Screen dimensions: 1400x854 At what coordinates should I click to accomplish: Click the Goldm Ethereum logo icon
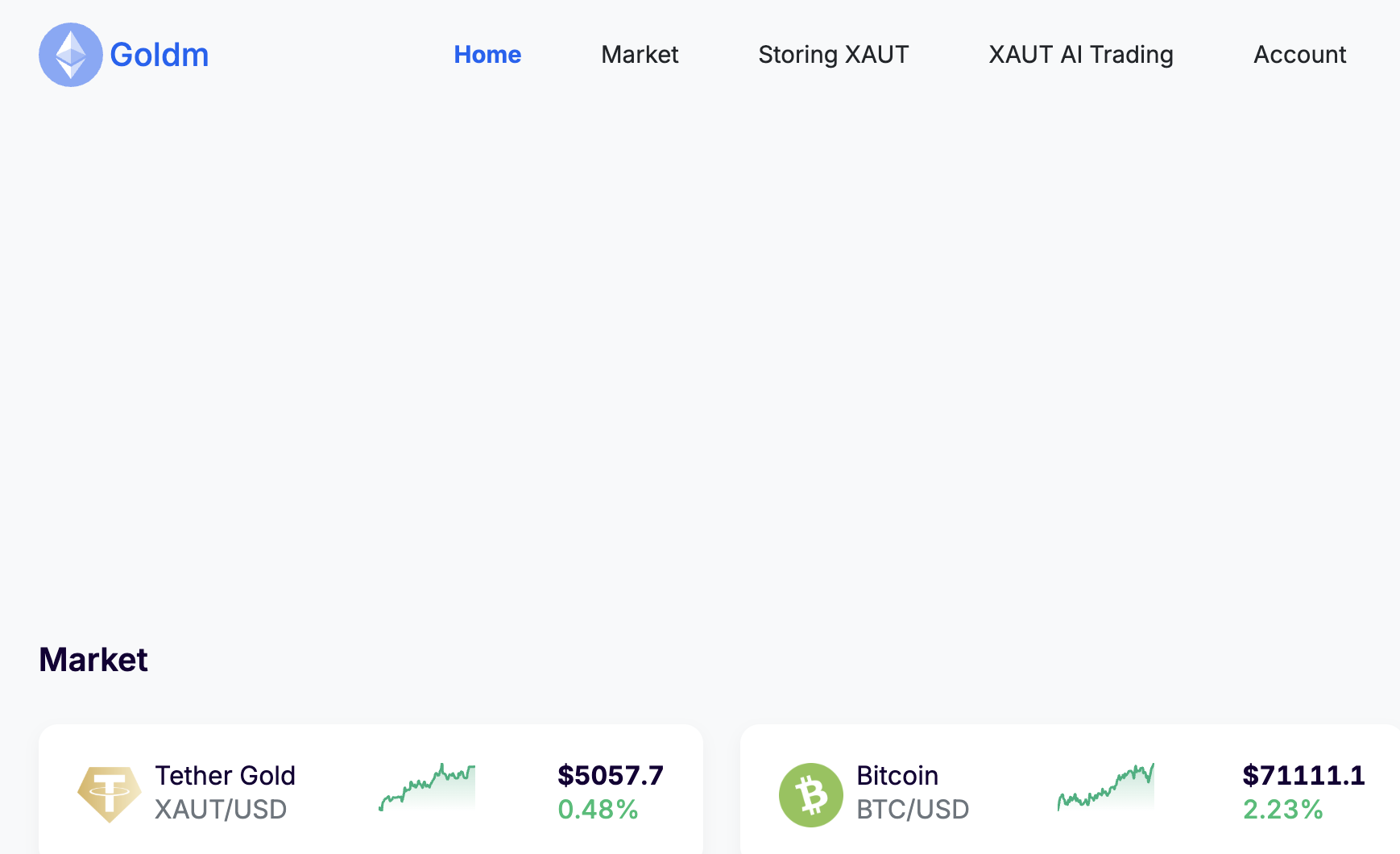point(71,55)
